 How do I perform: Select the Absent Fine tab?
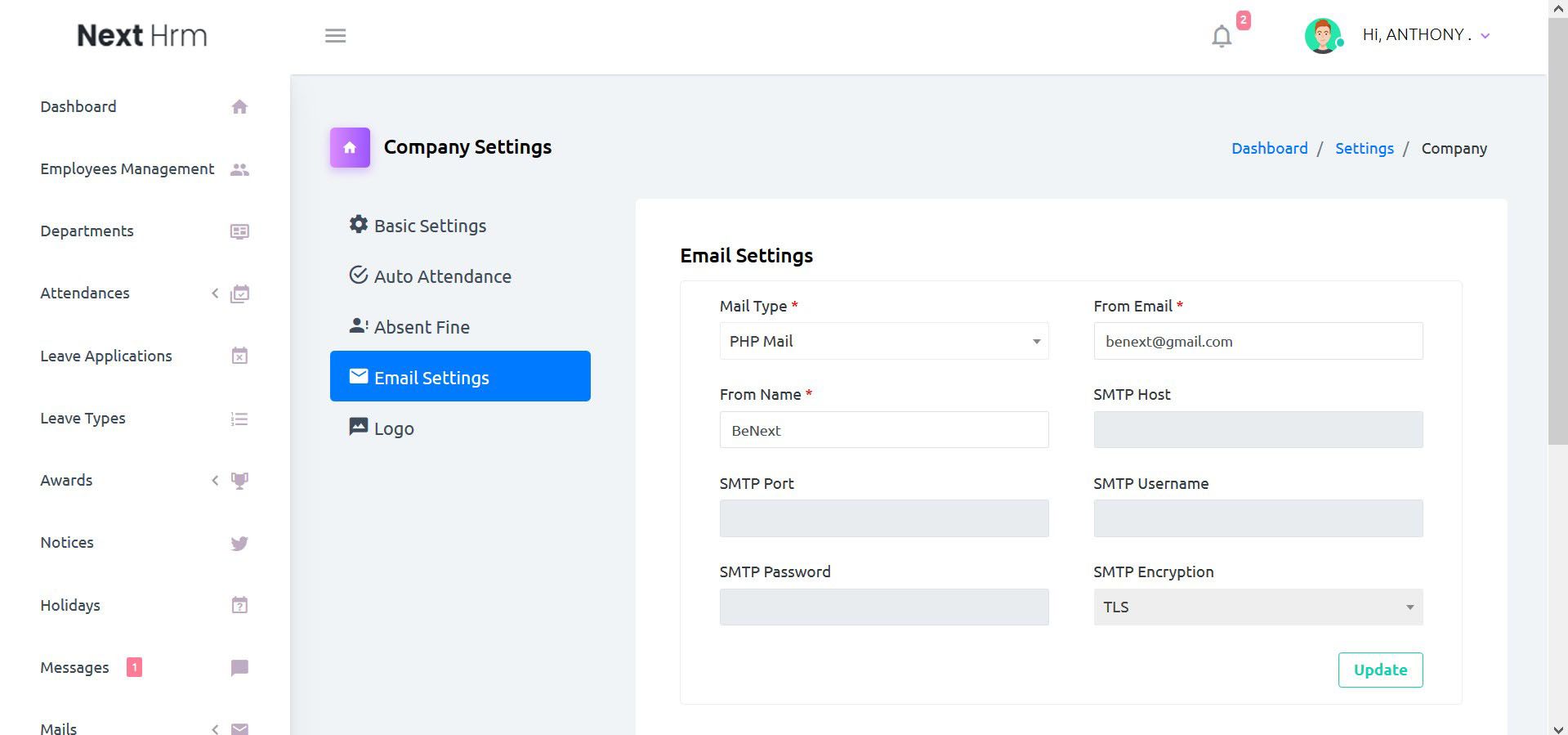coord(422,328)
